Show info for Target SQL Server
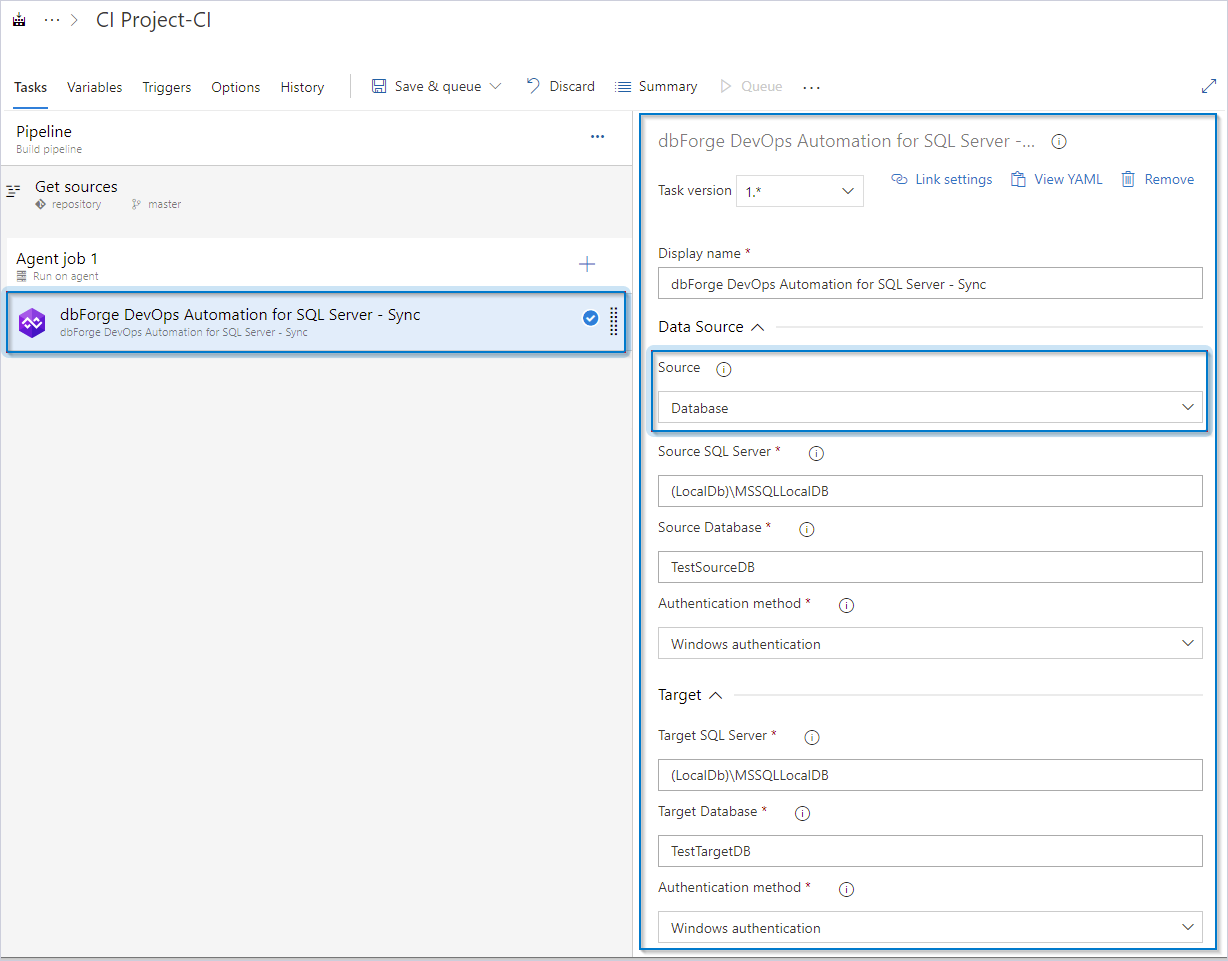The image size is (1228, 961). coord(812,737)
